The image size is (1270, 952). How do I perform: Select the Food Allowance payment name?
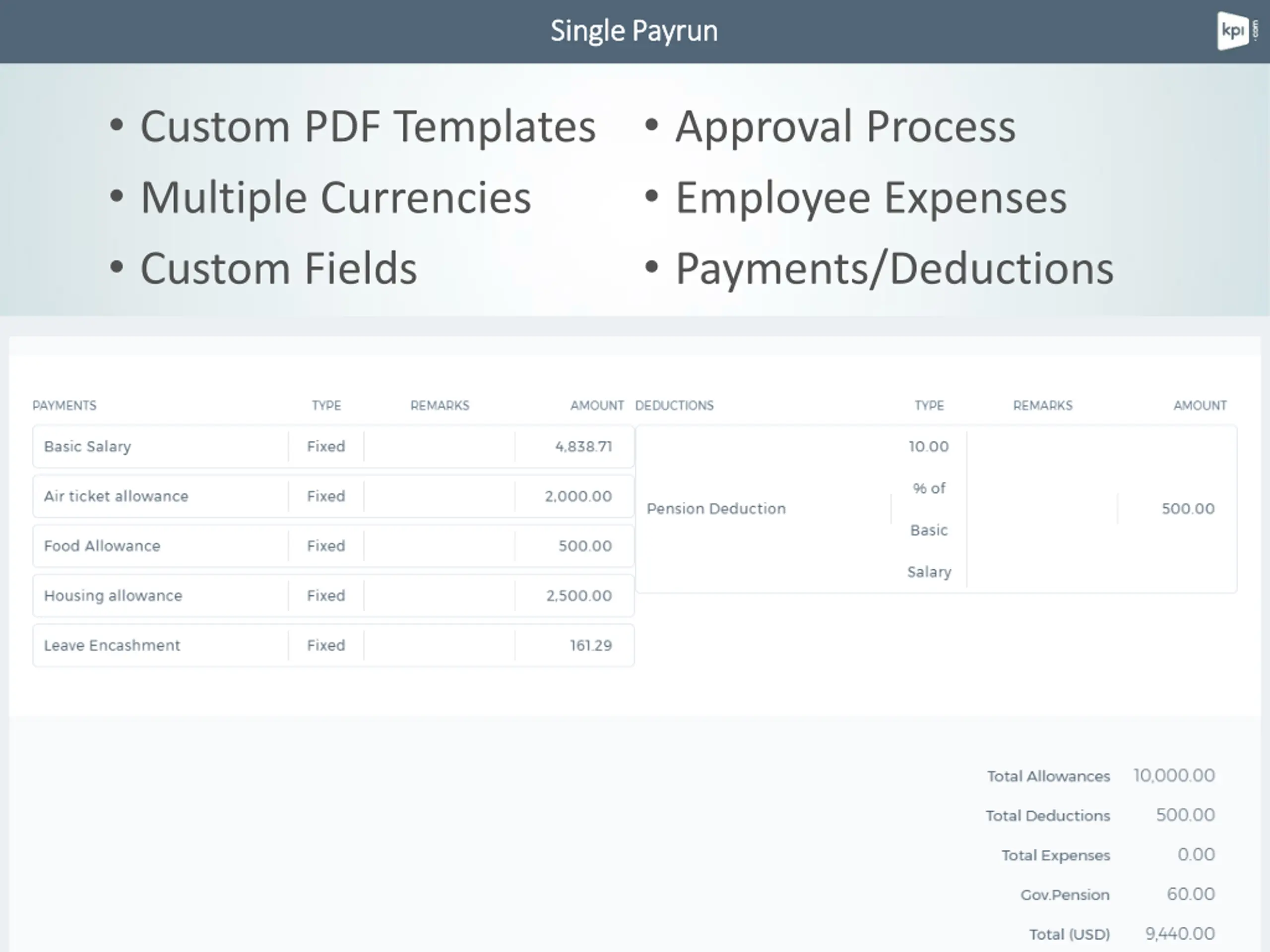coord(102,546)
